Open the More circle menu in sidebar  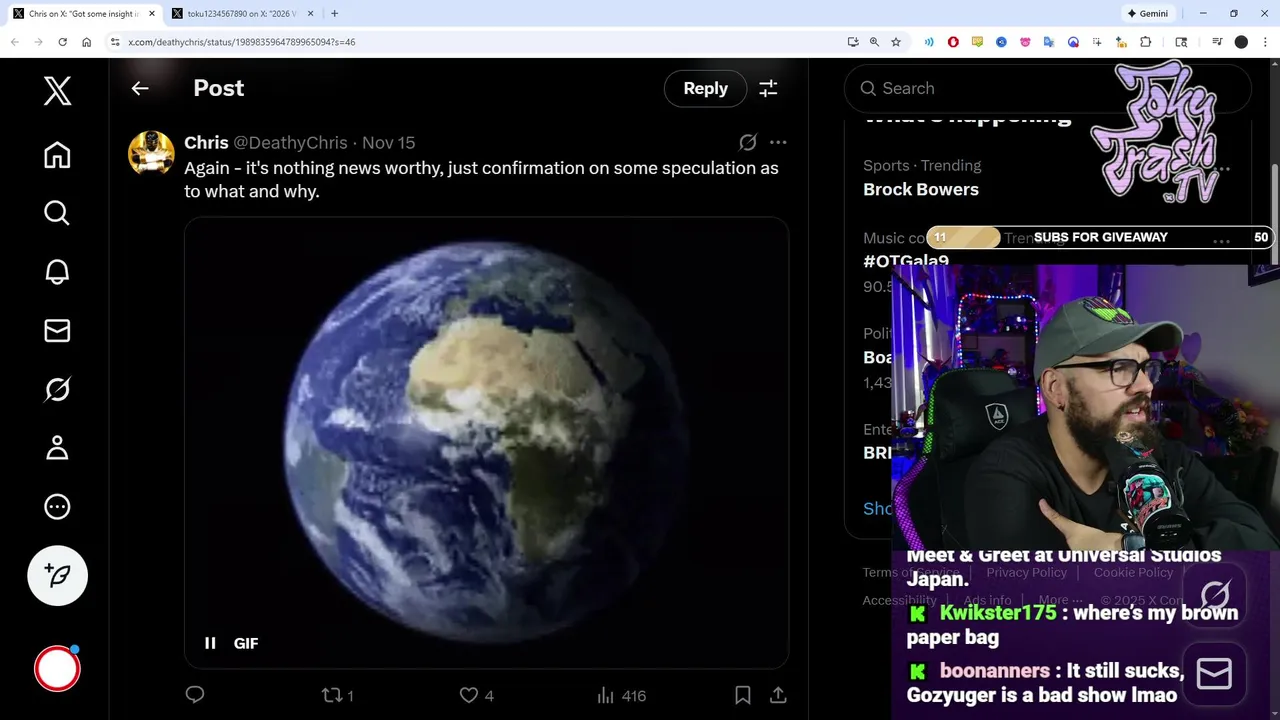click(x=57, y=506)
